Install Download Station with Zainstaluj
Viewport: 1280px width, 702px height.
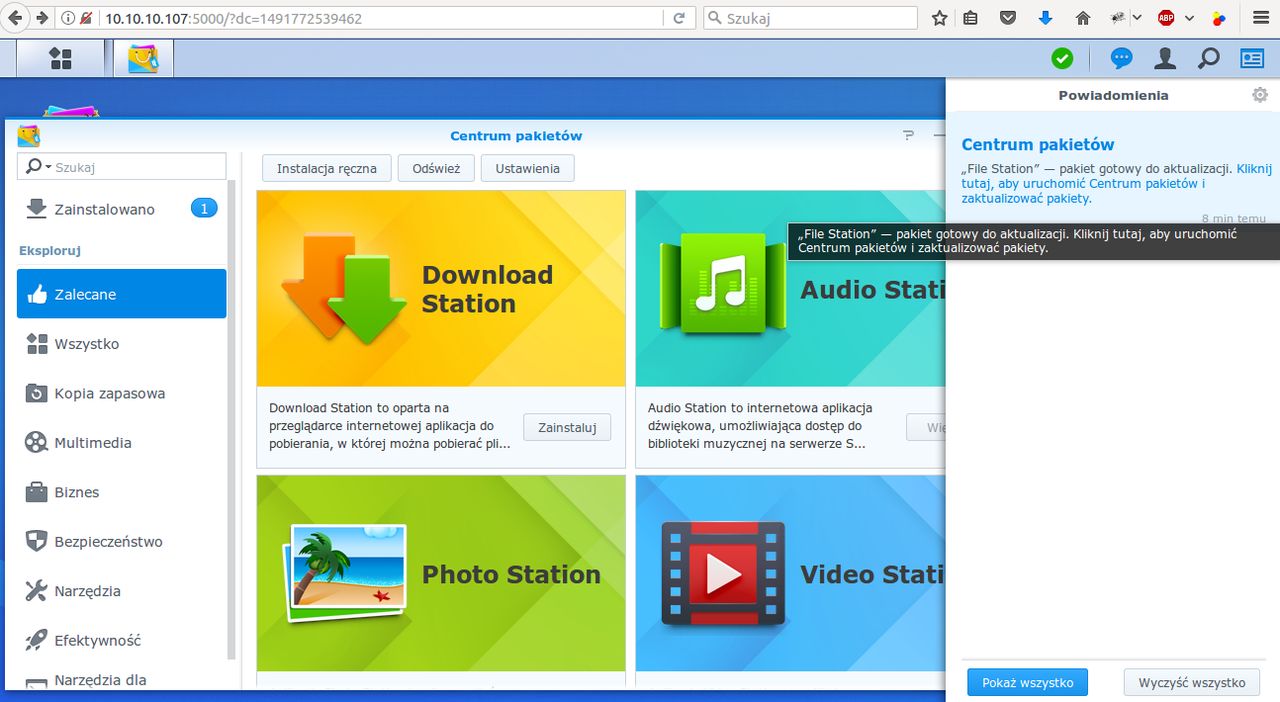click(x=567, y=427)
